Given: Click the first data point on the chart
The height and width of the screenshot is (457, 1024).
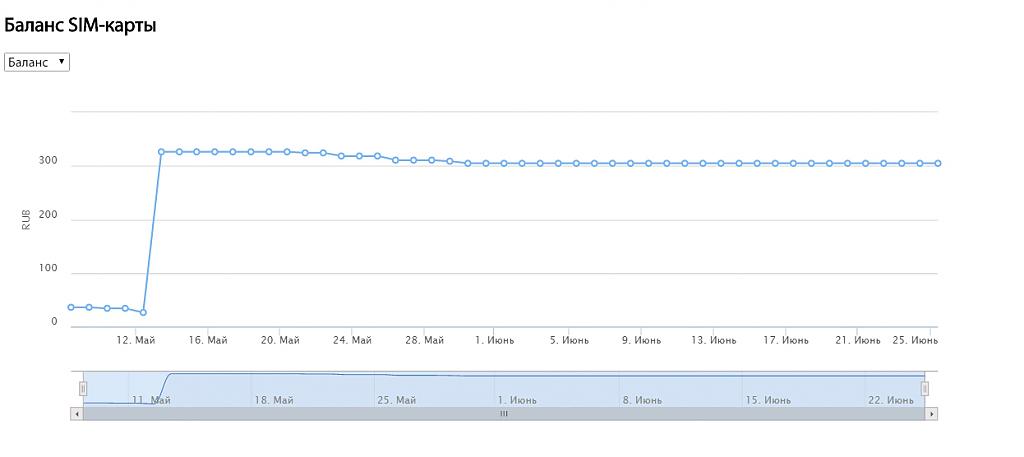Looking at the screenshot, I should point(71,307).
